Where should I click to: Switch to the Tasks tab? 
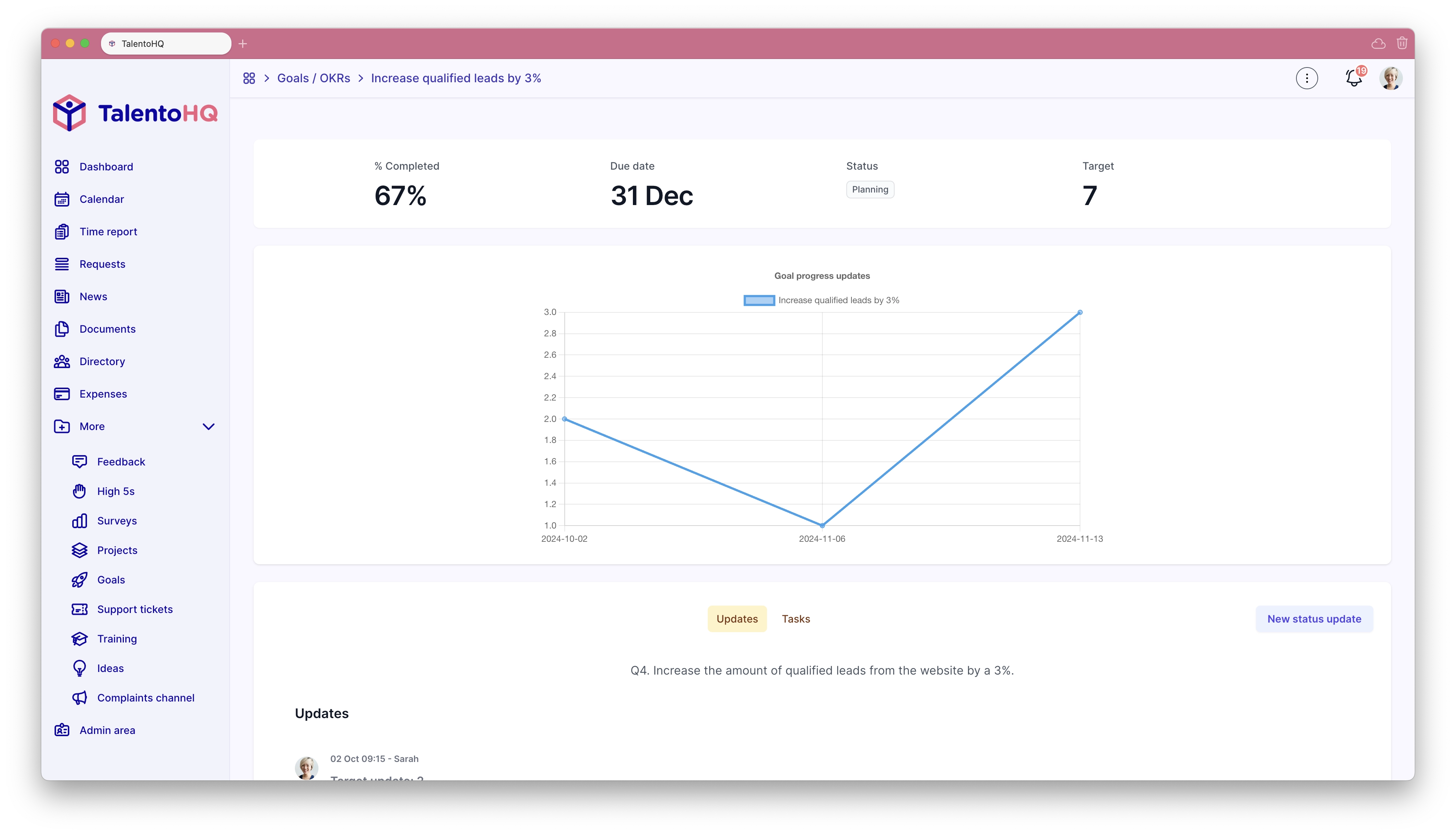[x=797, y=618]
